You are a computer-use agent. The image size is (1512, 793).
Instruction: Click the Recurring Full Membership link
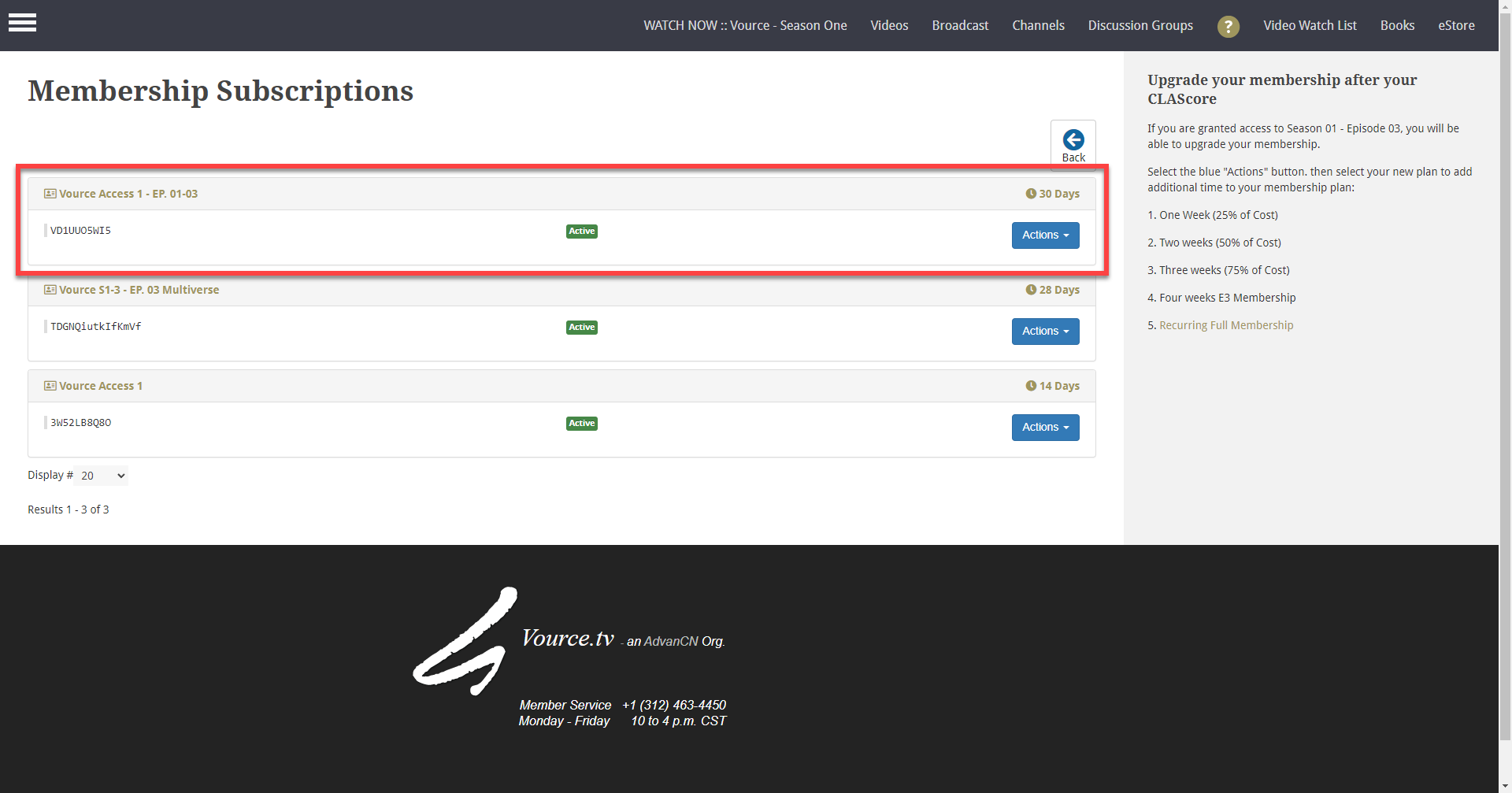click(x=1226, y=325)
